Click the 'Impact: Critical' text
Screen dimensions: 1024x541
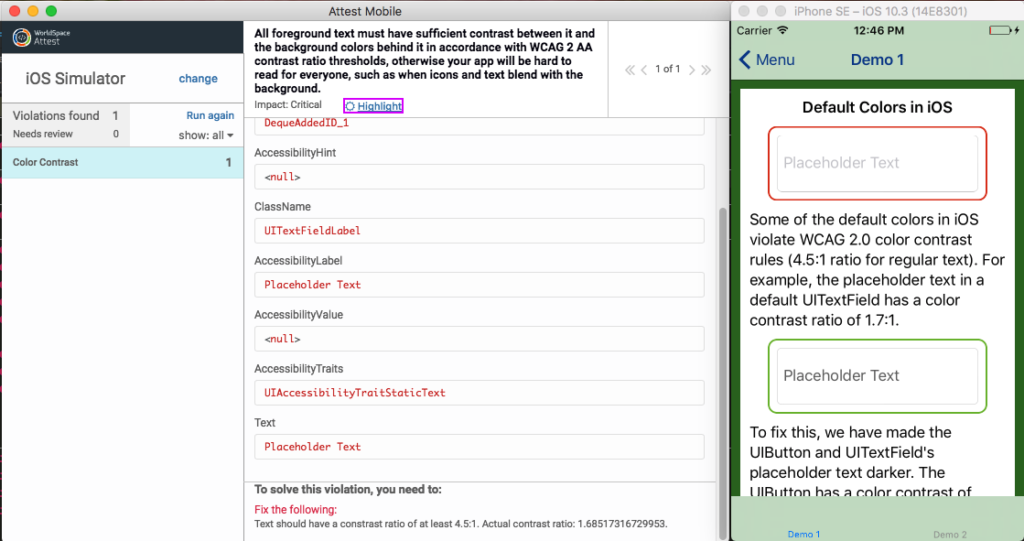[x=288, y=105]
